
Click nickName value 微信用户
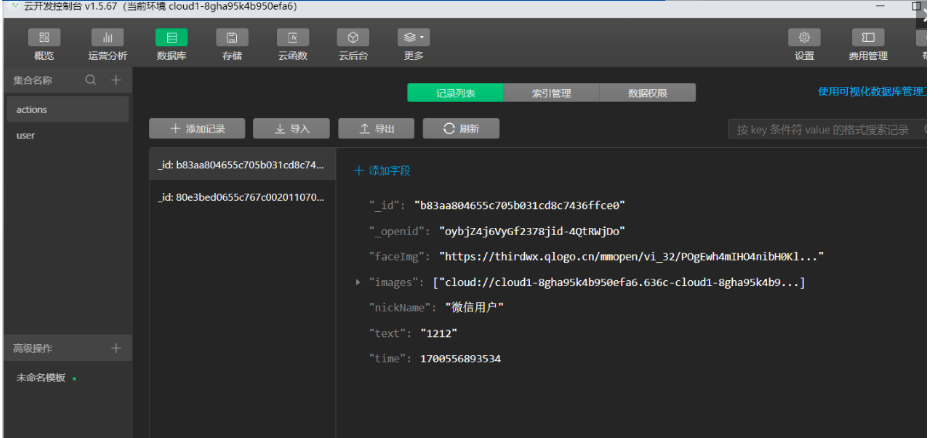[475, 307]
